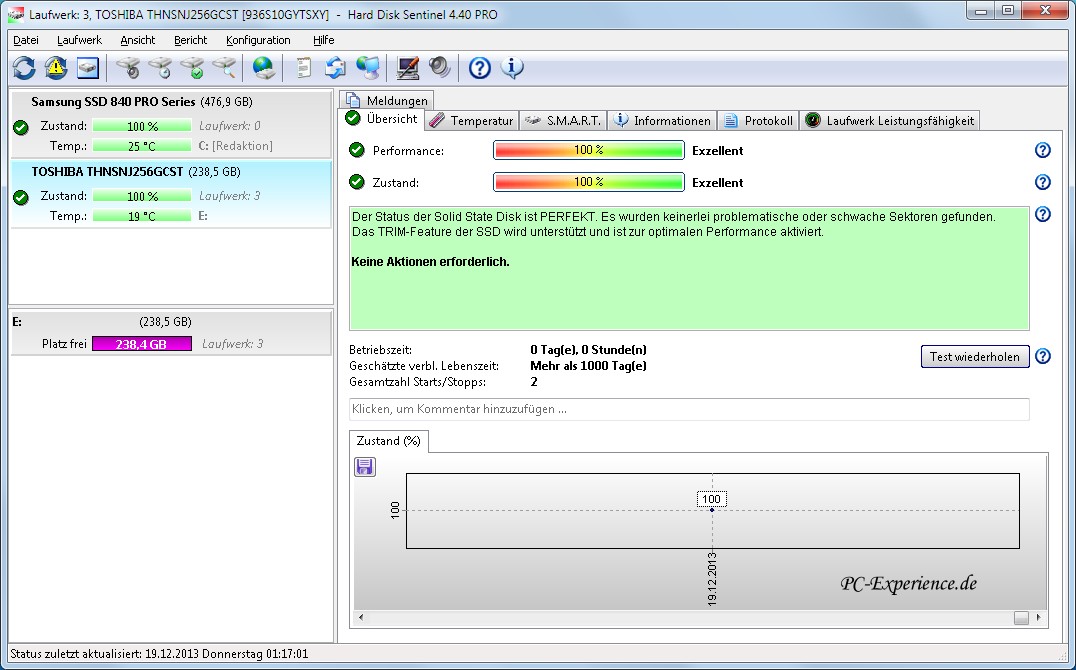The image size is (1076, 670).
Task: Click the blue info toolbar icon
Action: [512, 68]
